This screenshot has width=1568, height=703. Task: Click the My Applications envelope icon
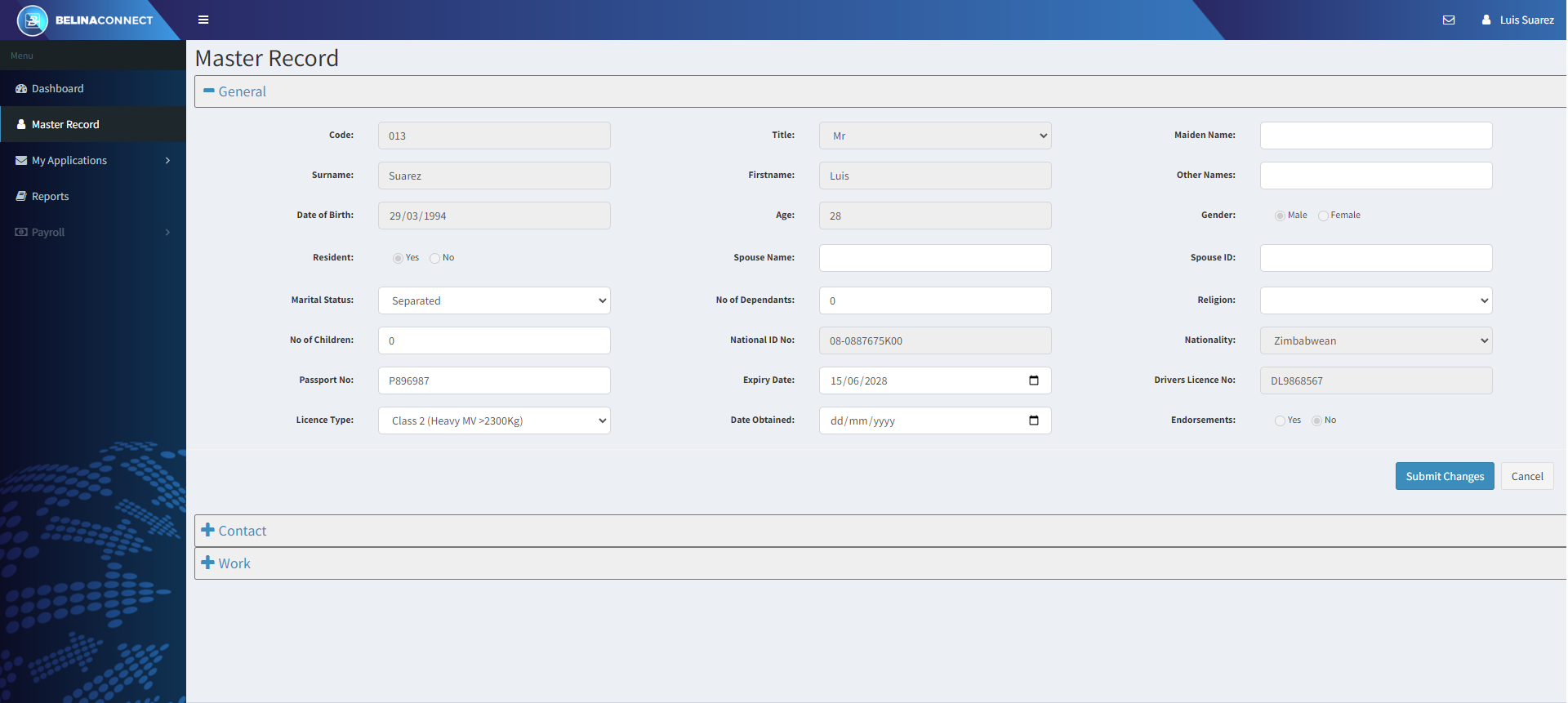tap(21, 160)
